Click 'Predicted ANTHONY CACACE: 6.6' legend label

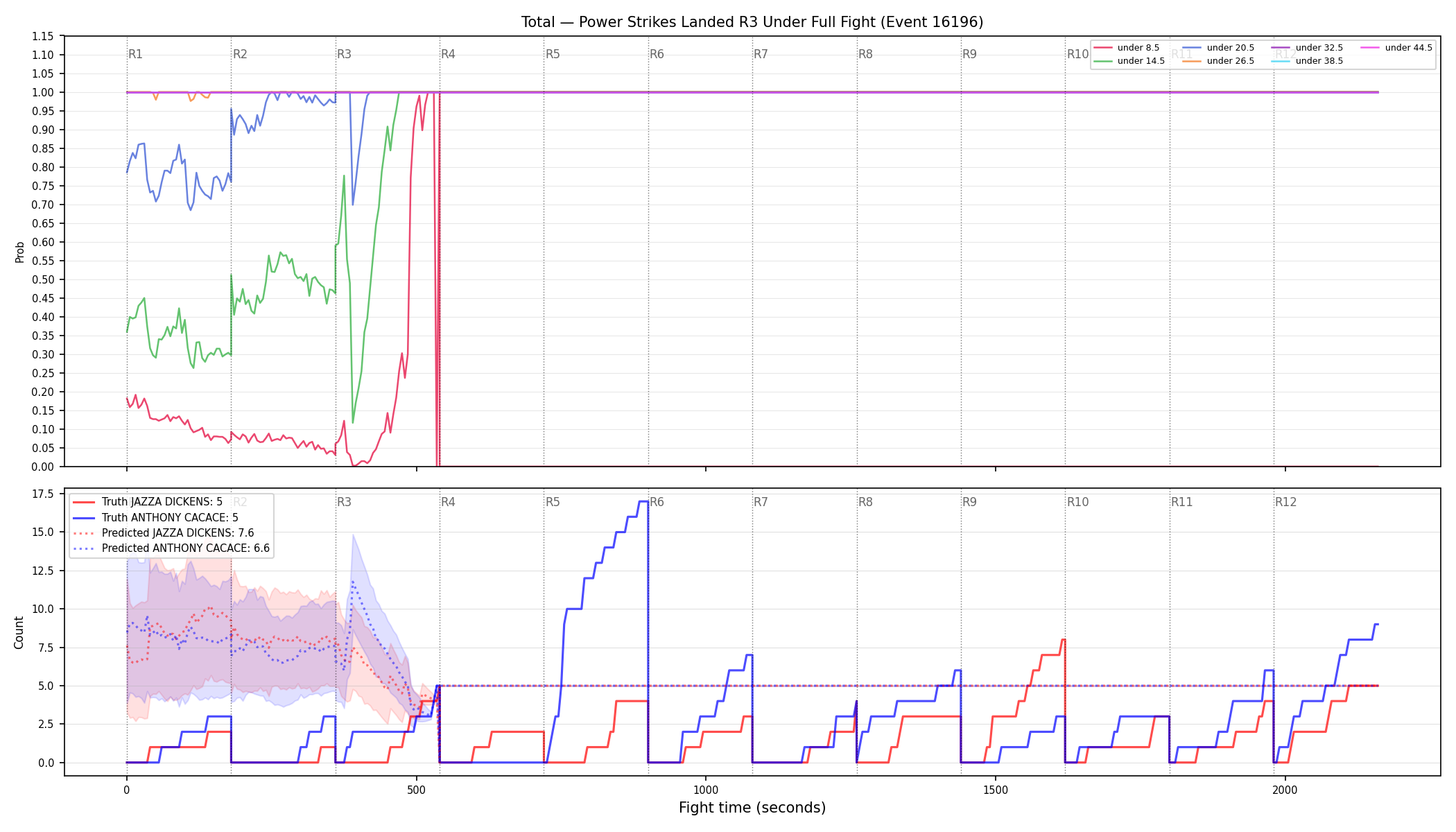click(x=186, y=548)
